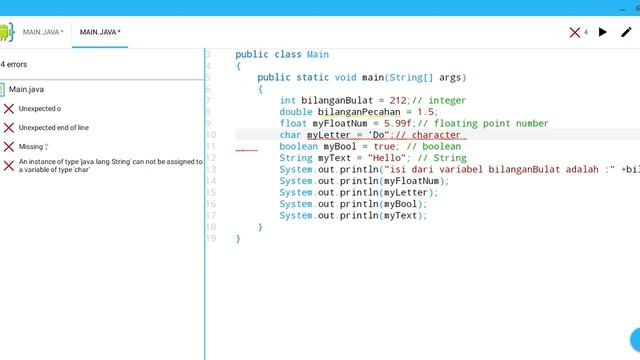Click red X beside 'Missing ;'
Viewport: 640px width, 360px height.
(9, 147)
